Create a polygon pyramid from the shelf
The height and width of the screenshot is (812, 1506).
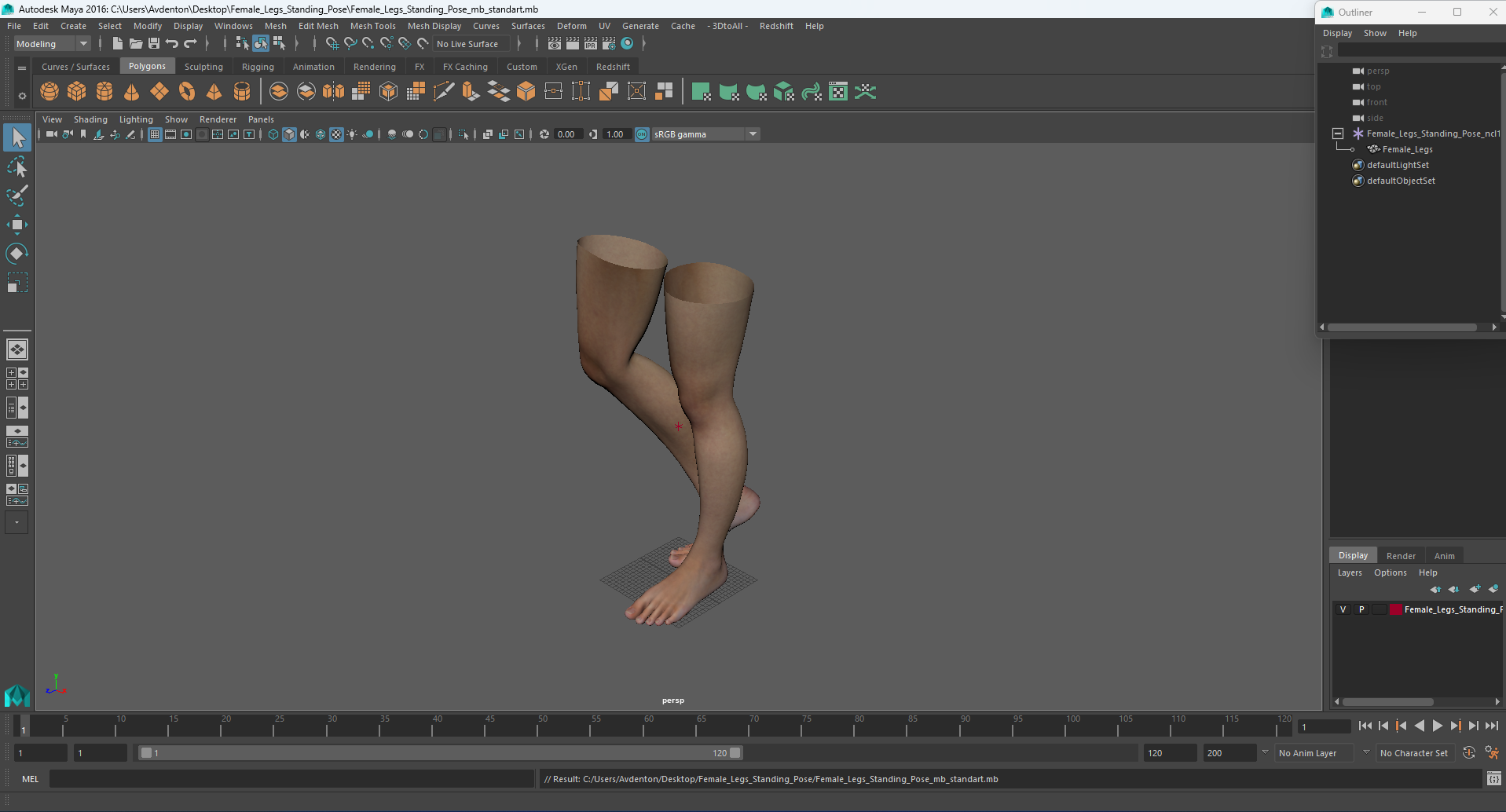point(214,92)
